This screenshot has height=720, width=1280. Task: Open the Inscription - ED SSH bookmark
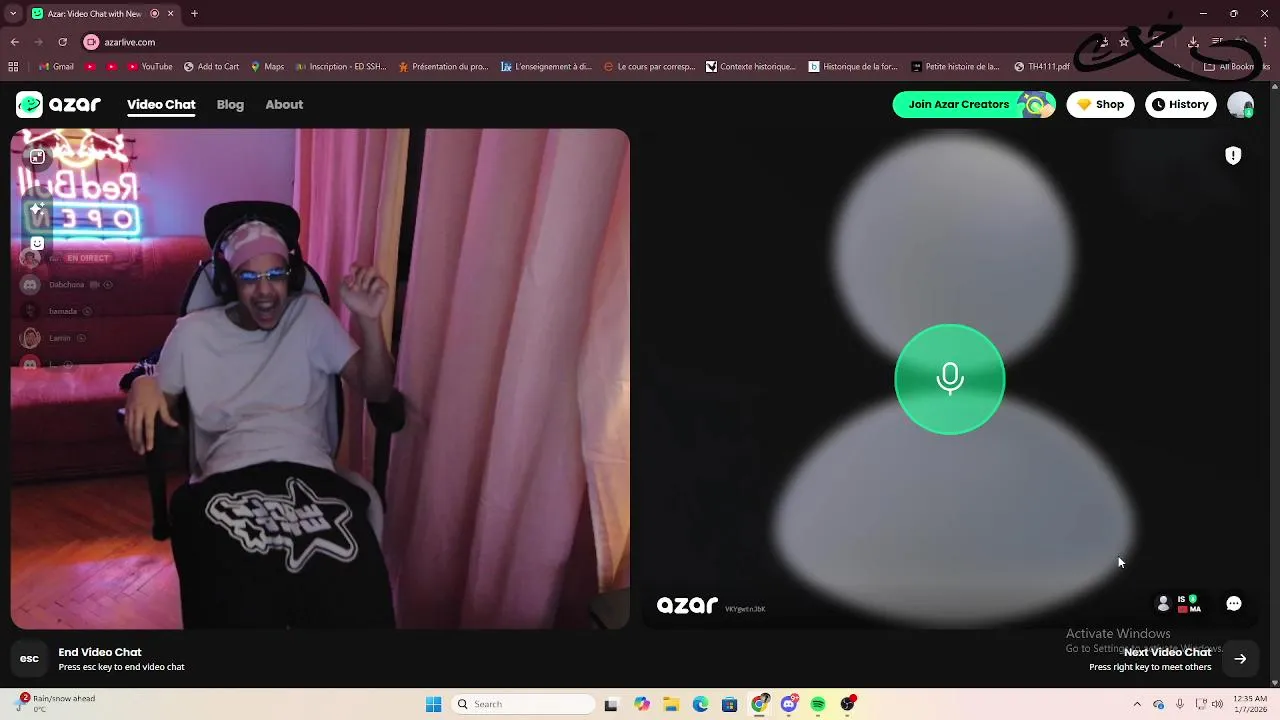pos(340,67)
